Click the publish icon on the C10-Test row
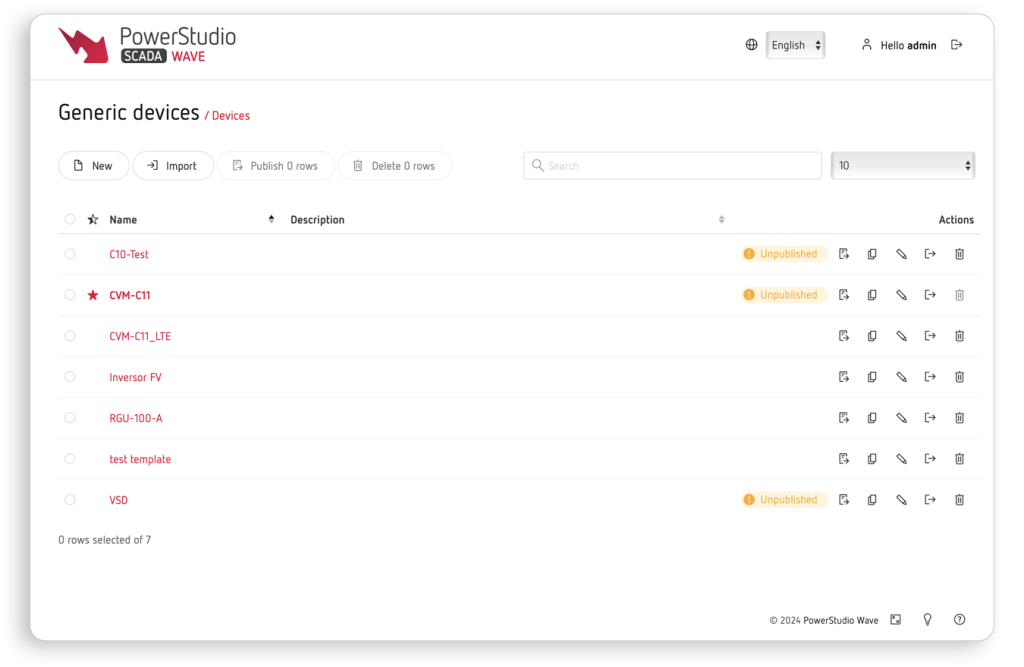The image size is (1024, 667). pyautogui.click(x=843, y=254)
